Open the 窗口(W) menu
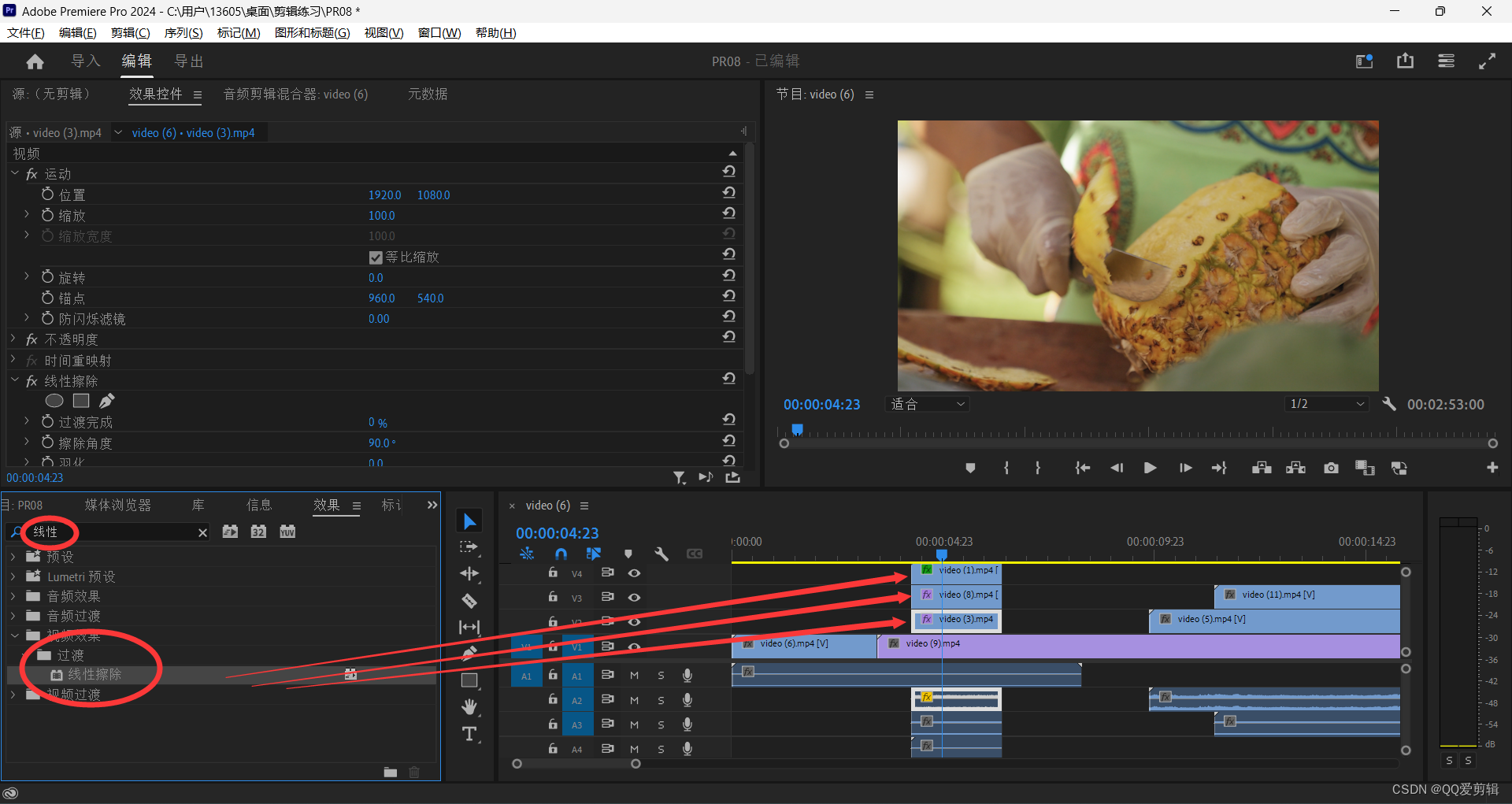The height and width of the screenshot is (804, 1512). coord(439,33)
